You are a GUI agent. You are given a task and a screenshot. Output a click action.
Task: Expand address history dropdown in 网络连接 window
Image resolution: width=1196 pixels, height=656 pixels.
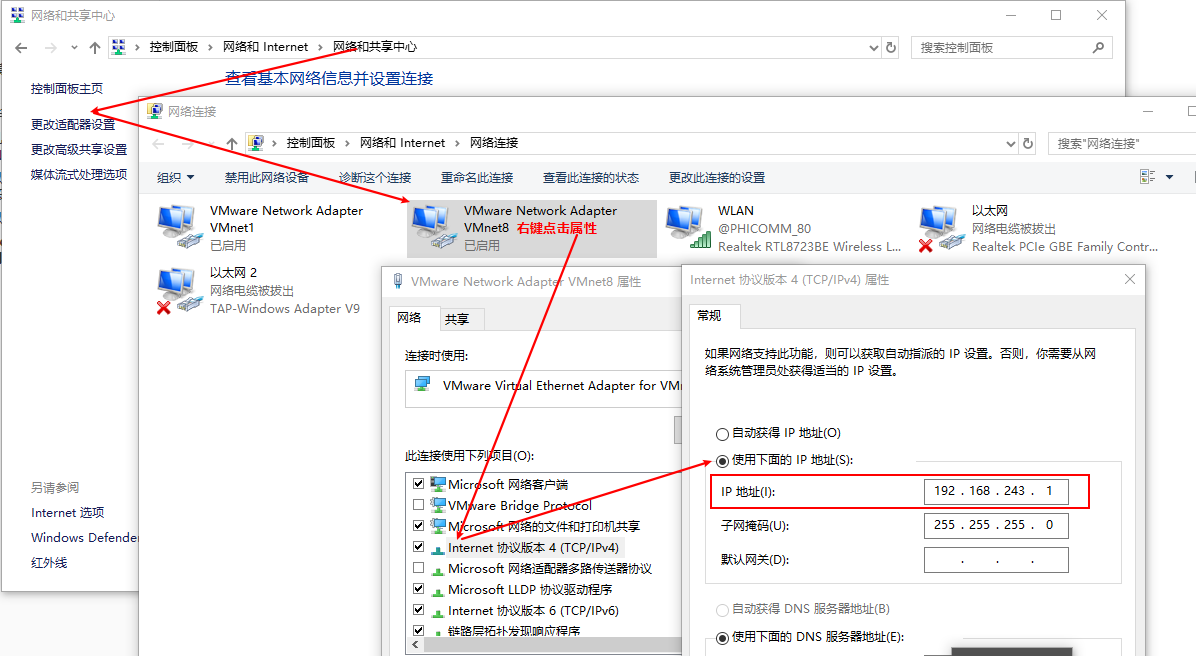point(1011,143)
